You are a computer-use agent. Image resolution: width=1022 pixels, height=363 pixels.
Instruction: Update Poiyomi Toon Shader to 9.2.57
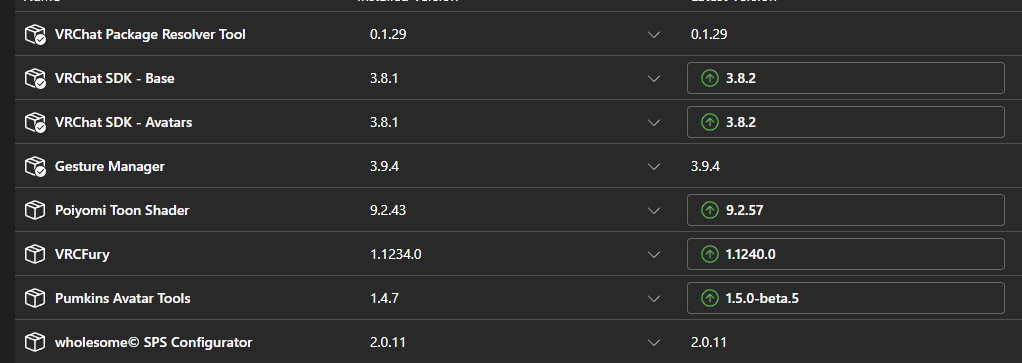pyautogui.click(x=845, y=210)
